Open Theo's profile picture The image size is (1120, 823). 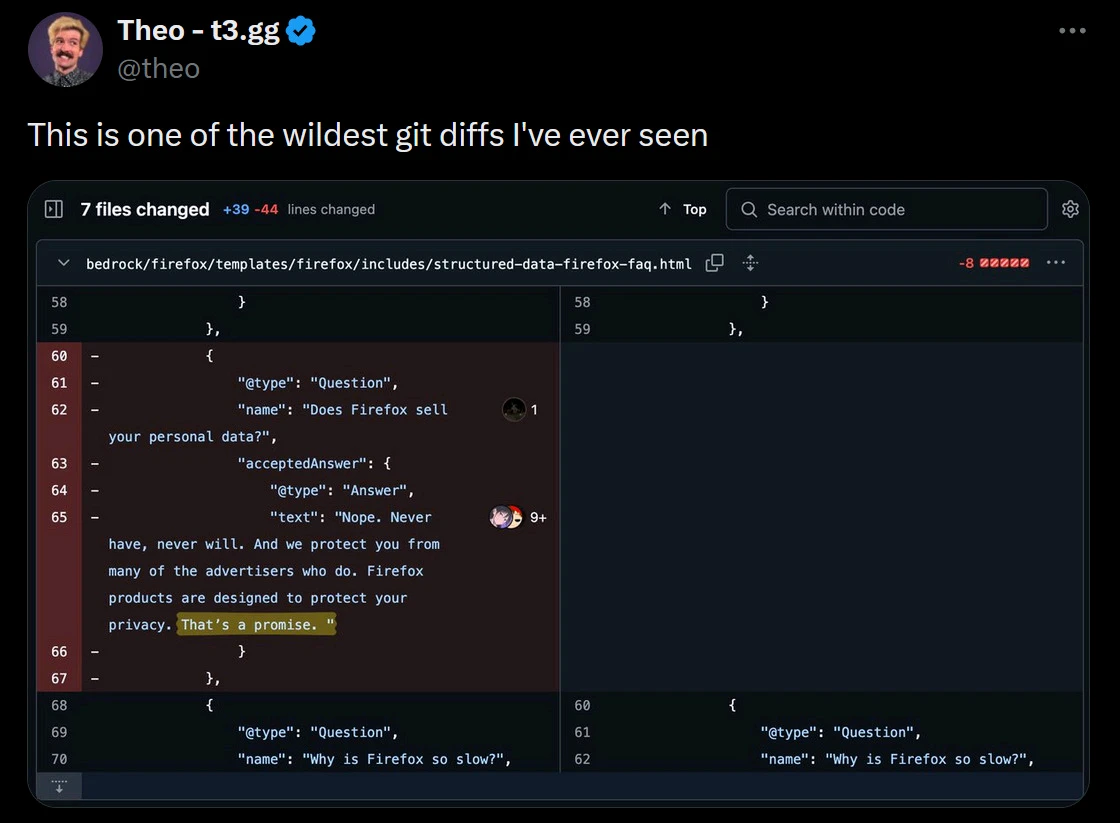[65, 50]
